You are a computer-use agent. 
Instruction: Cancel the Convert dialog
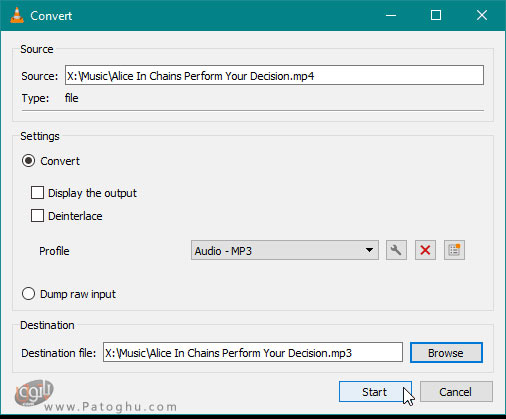click(456, 392)
